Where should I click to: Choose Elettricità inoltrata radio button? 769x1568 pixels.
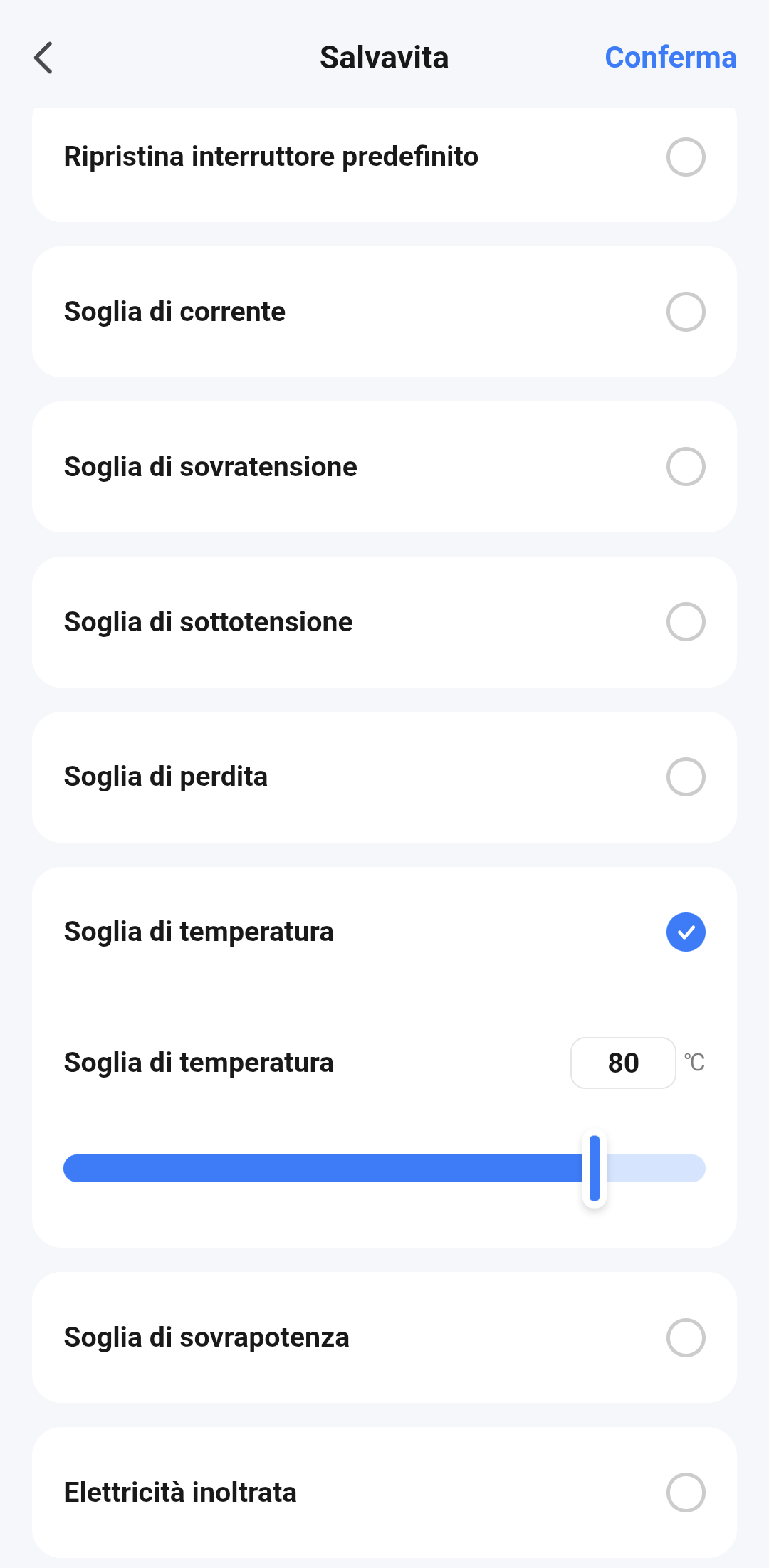pos(686,1493)
